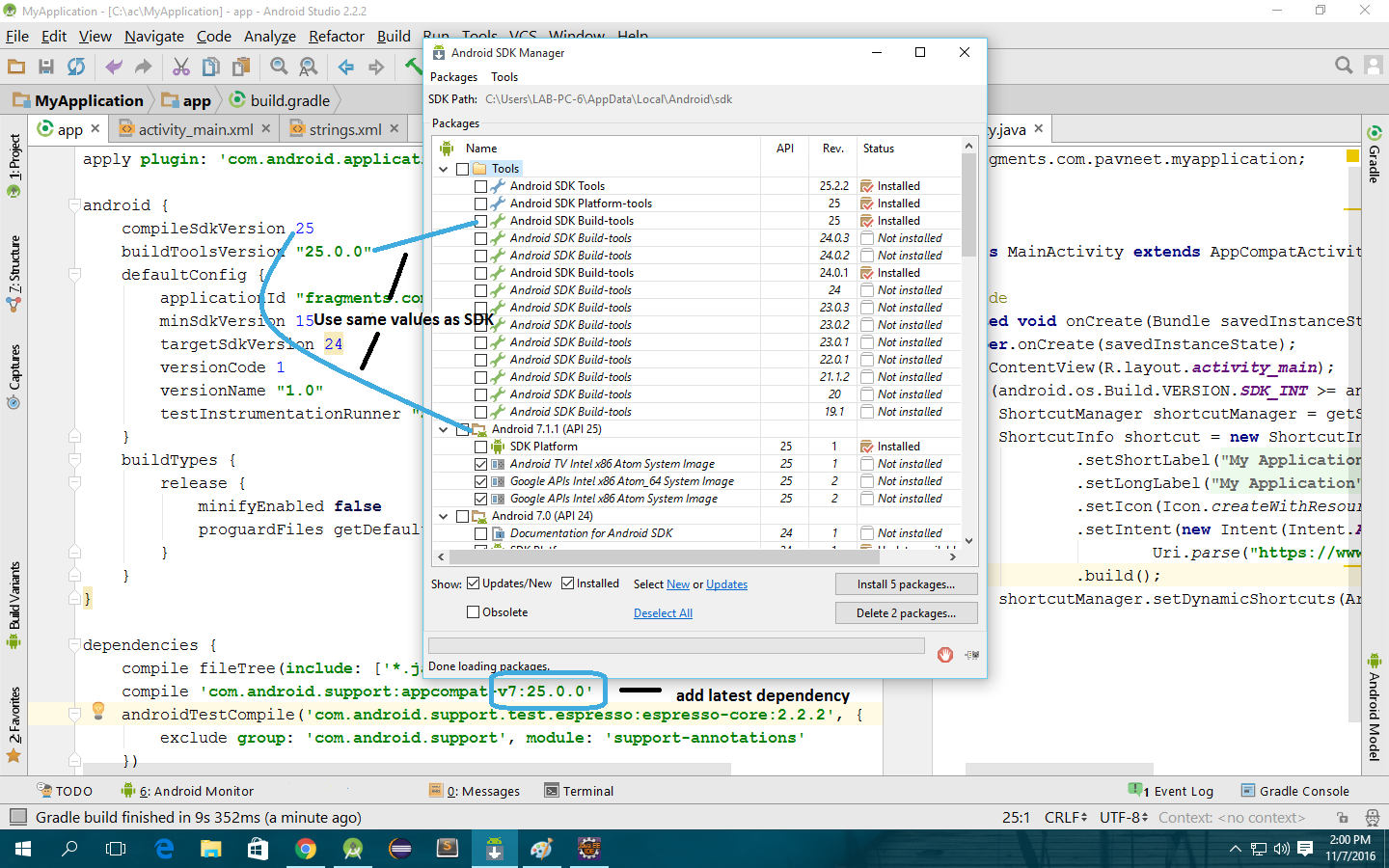
Task: Click Install 5 packages button
Action: click(x=906, y=584)
